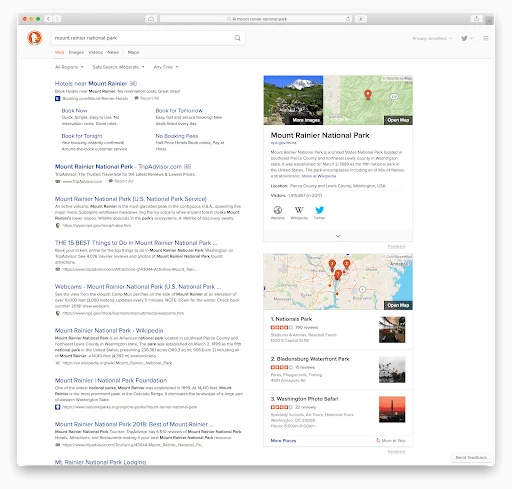Click the Yelp icon beside More at Yelp
The image size is (512, 489).
coord(378,440)
